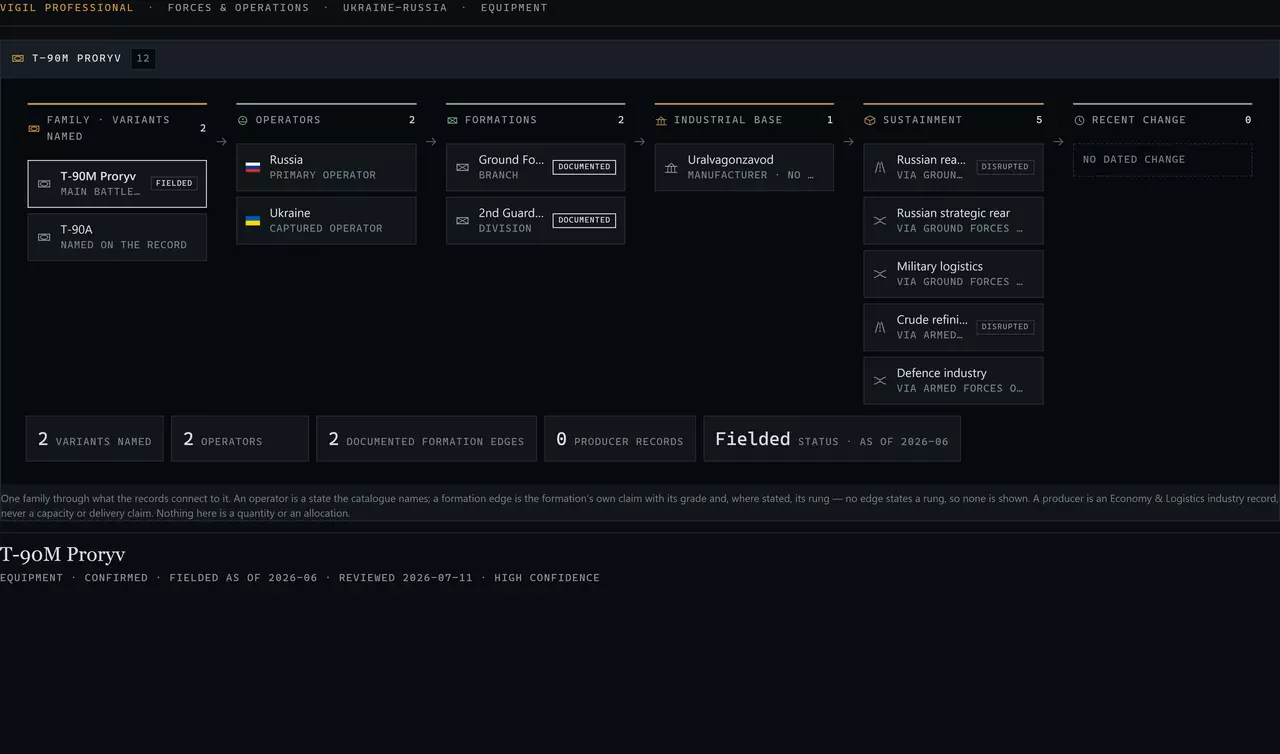Click the Family Variants column icon
The image size is (1280, 754).
click(x=34, y=128)
